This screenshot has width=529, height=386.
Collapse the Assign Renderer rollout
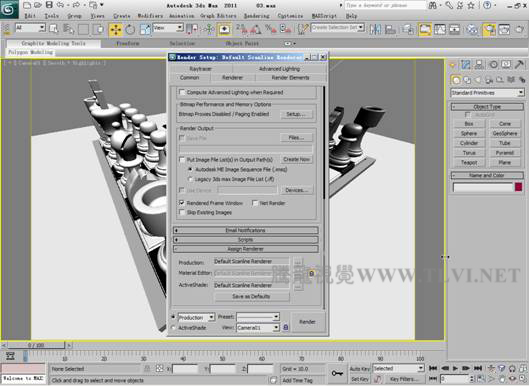click(x=246, y=249)
